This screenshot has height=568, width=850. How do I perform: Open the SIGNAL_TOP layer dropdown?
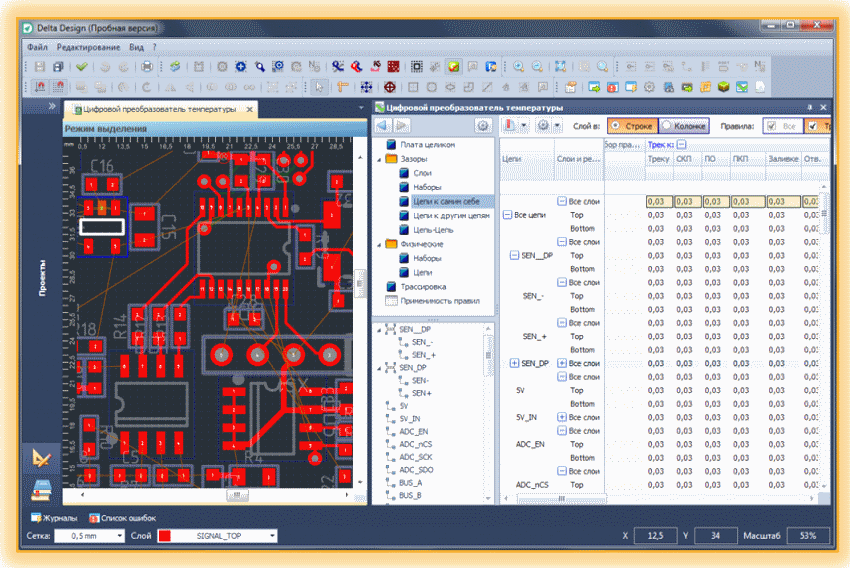point(218,535)
